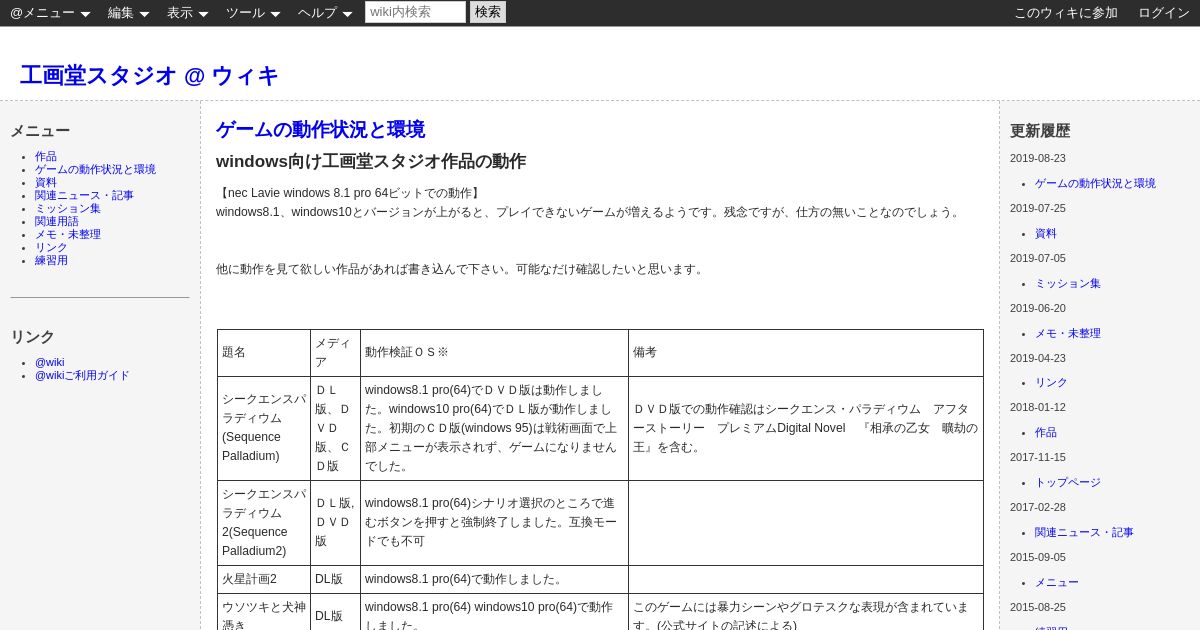The width and height of the screenshot is (1200, 630).
Task: Open 練習用 in the left menu
Action: [51, 261]
